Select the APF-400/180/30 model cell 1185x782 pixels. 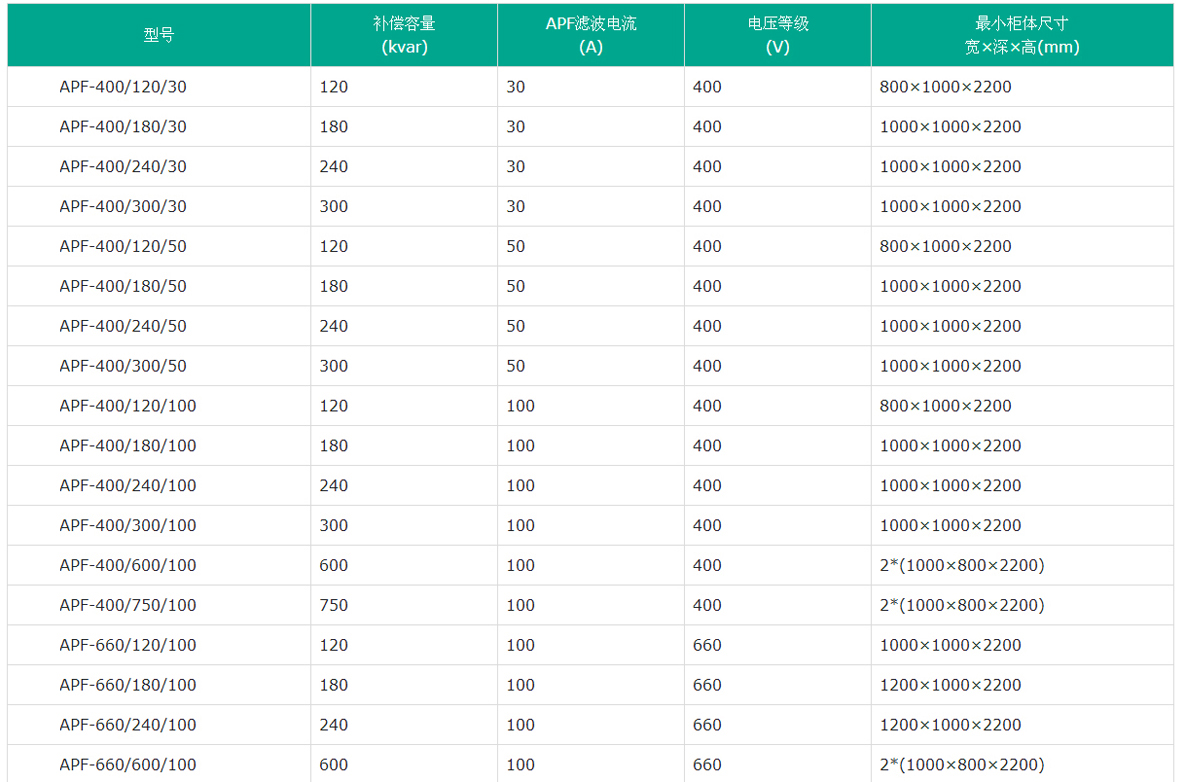point(123,127)
